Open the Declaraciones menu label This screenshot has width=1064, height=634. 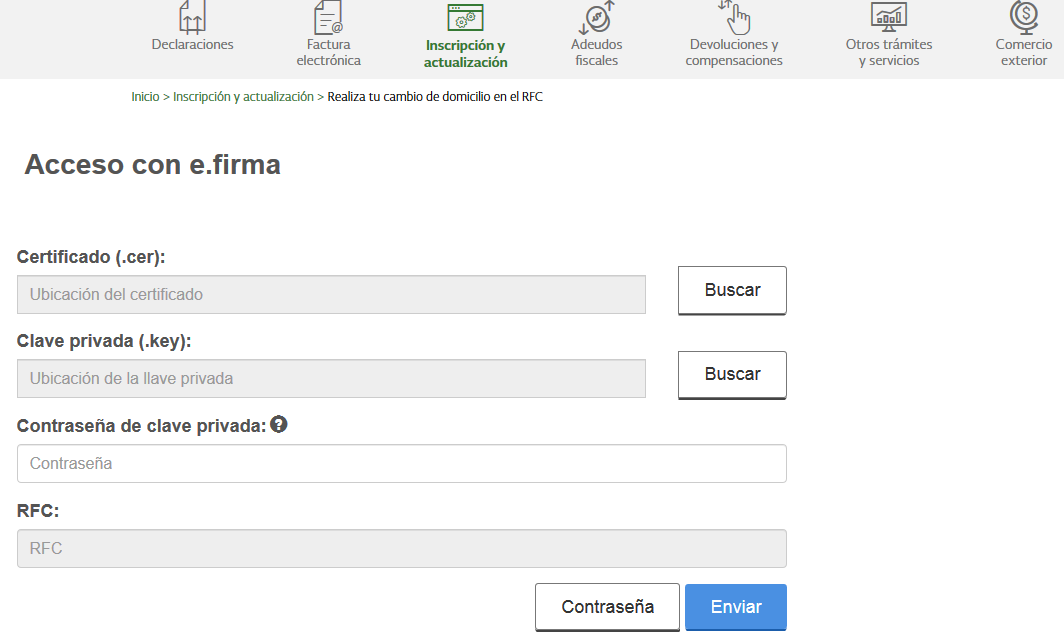193,44
